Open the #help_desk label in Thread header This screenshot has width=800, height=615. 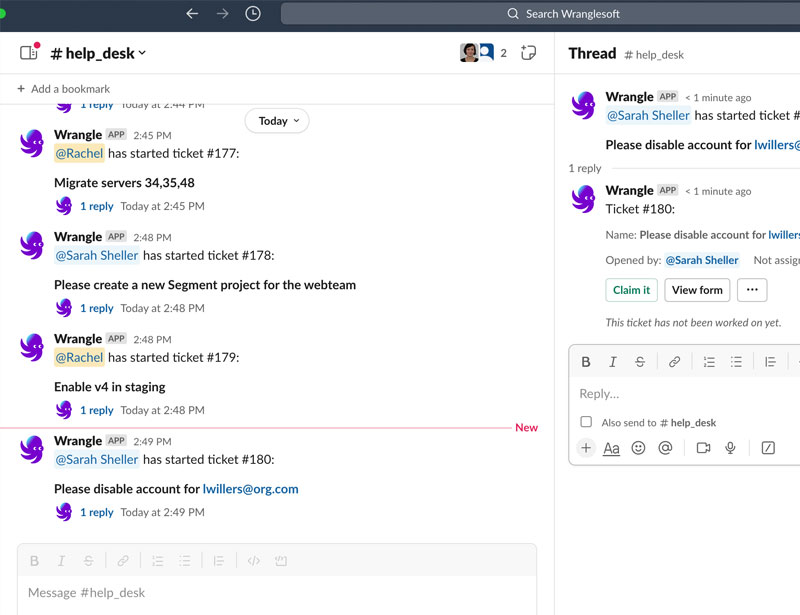(654, 55)
